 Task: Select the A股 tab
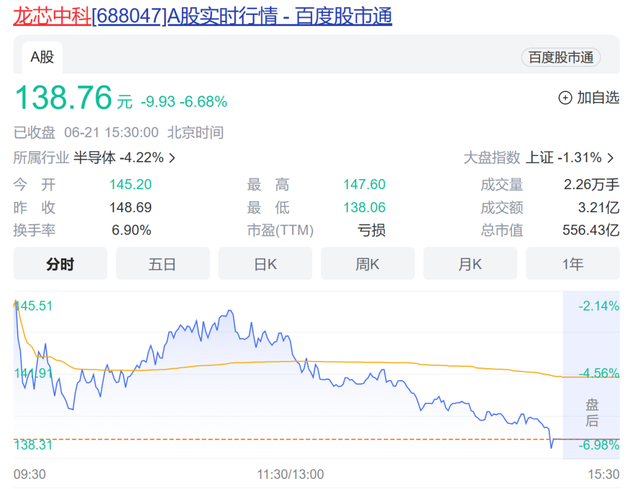42,57
